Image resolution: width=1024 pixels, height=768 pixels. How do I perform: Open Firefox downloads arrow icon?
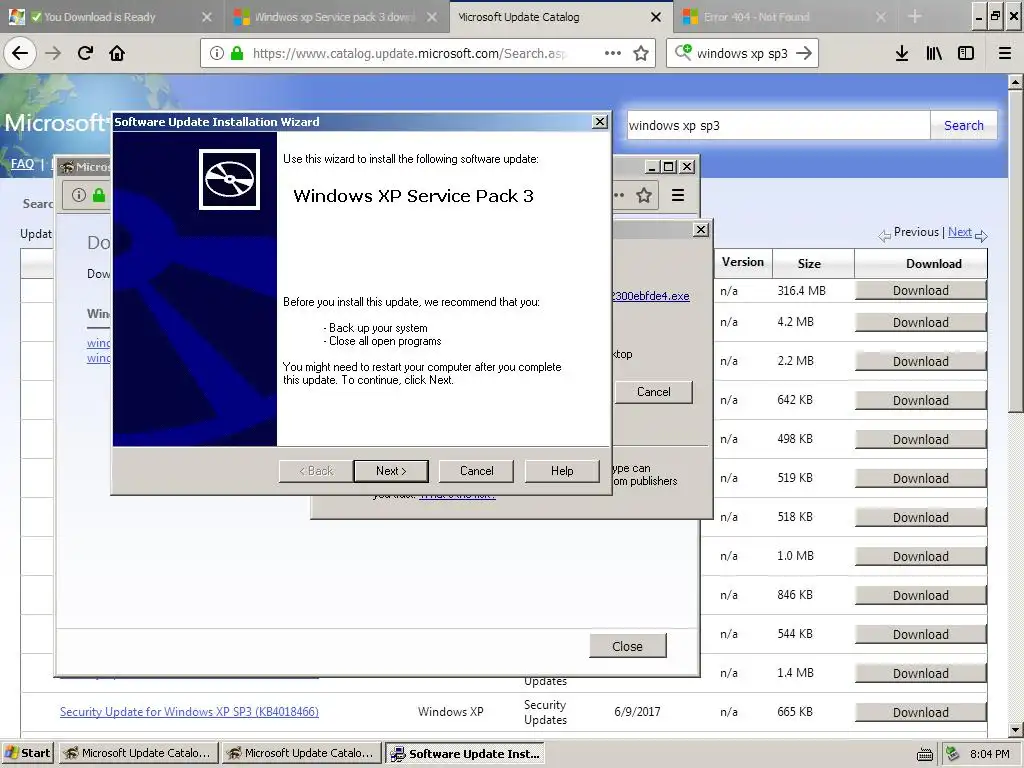tap(902, 53)
